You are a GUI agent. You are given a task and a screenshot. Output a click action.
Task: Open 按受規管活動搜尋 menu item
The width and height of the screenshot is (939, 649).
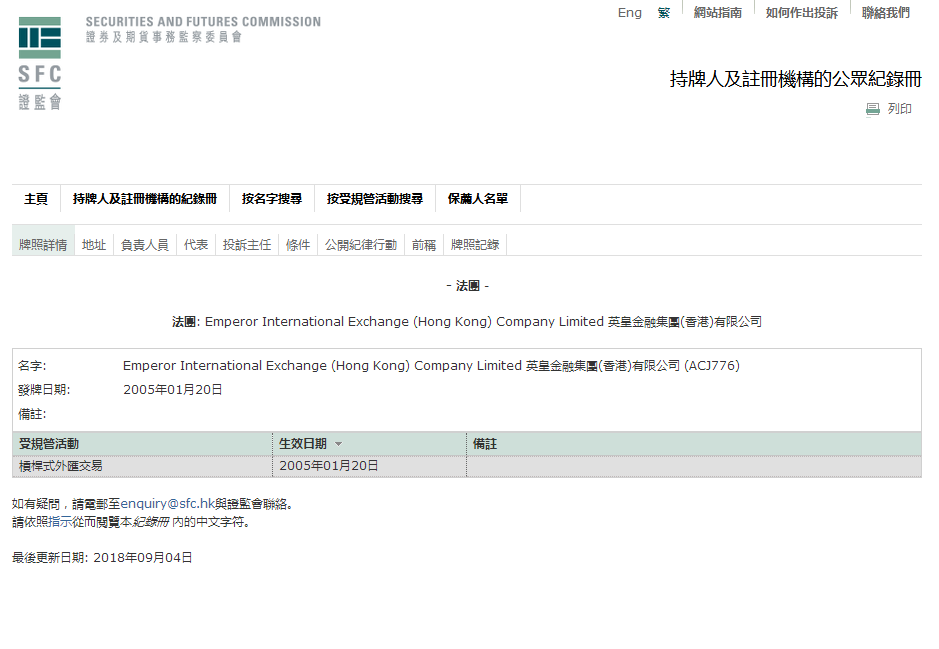(x=375, y=199)
